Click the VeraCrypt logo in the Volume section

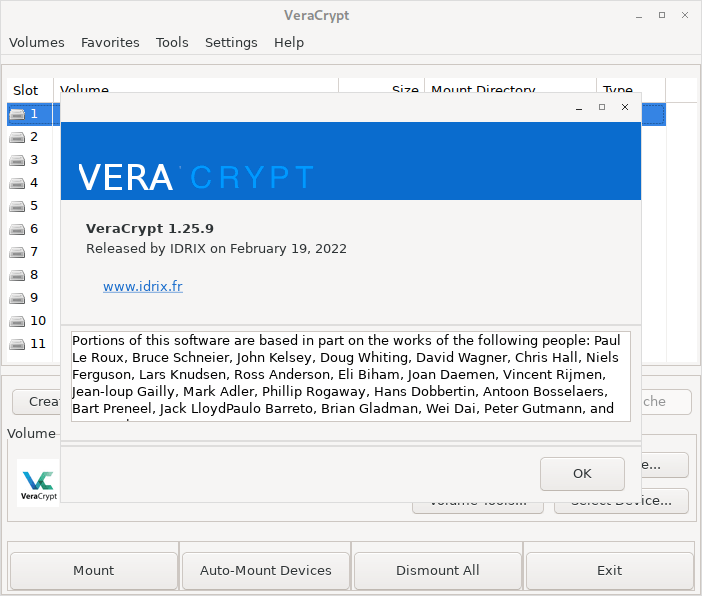pos(38,482)
